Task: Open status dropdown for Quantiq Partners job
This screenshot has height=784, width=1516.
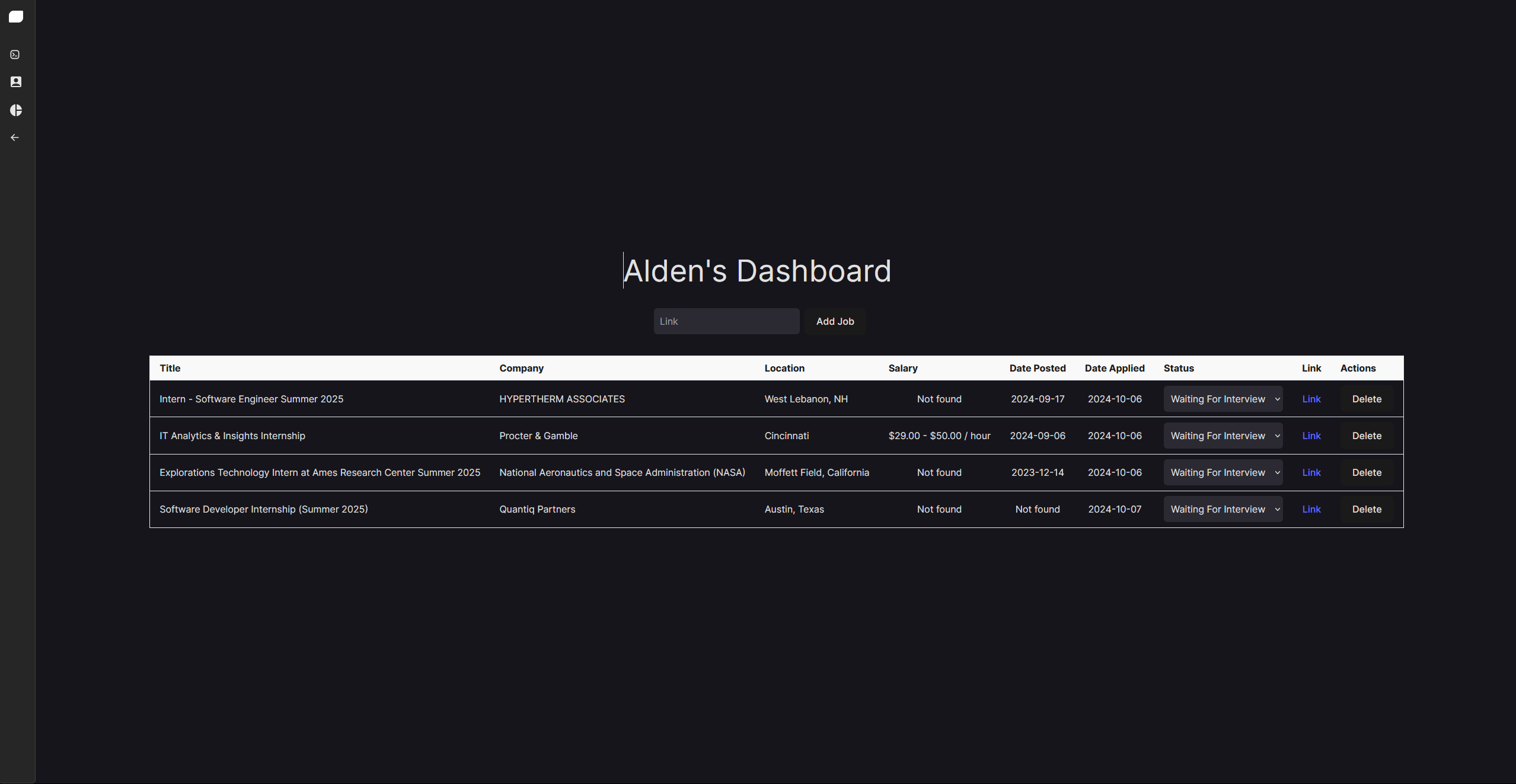Action: pos(1223,509)
